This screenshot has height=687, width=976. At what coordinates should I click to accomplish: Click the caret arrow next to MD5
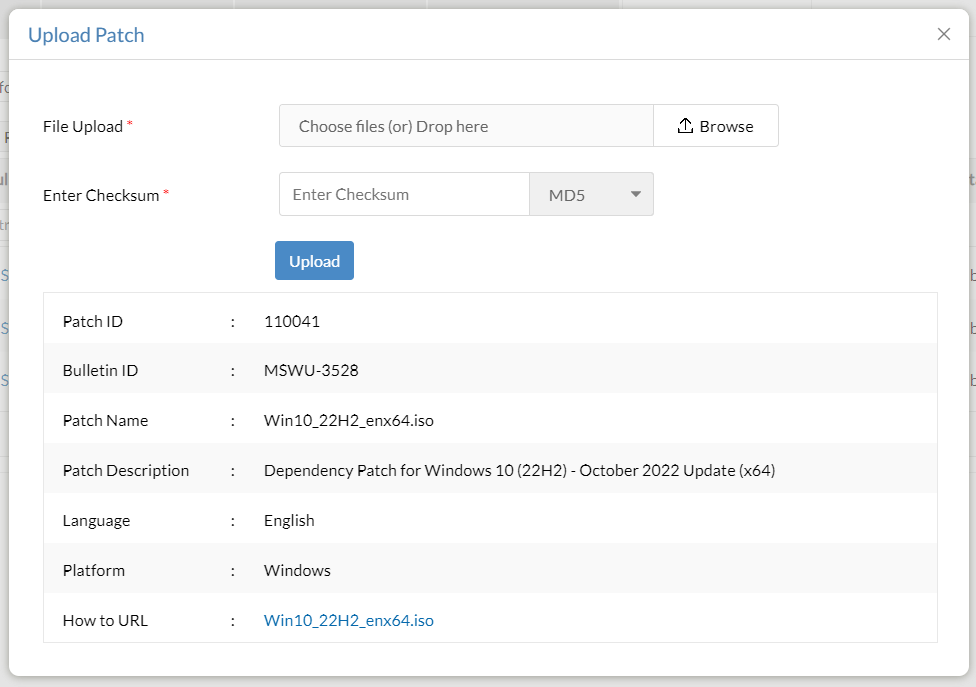coord(636,194)
